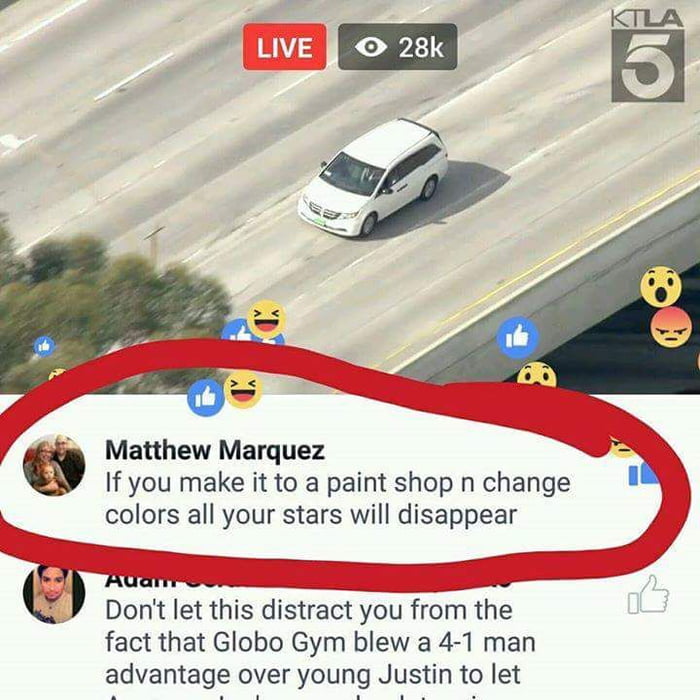Screen dimensions: 700x700
Task: Click the Matthew Marquez name link
Action: 215,450
